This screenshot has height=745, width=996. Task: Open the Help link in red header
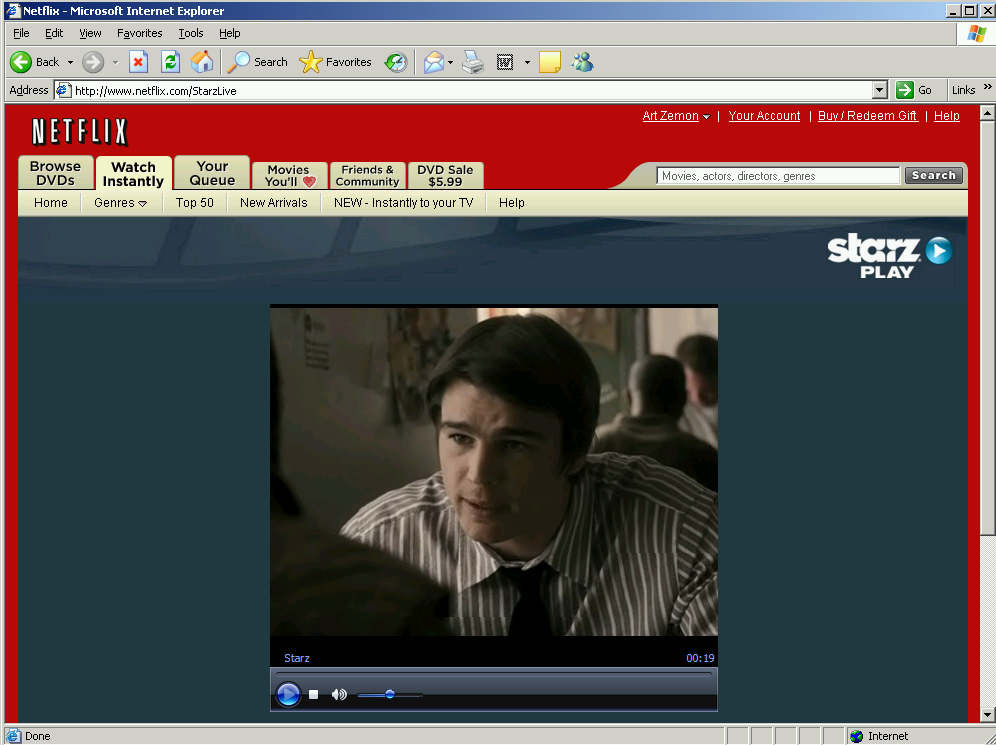tap(946, 116)
